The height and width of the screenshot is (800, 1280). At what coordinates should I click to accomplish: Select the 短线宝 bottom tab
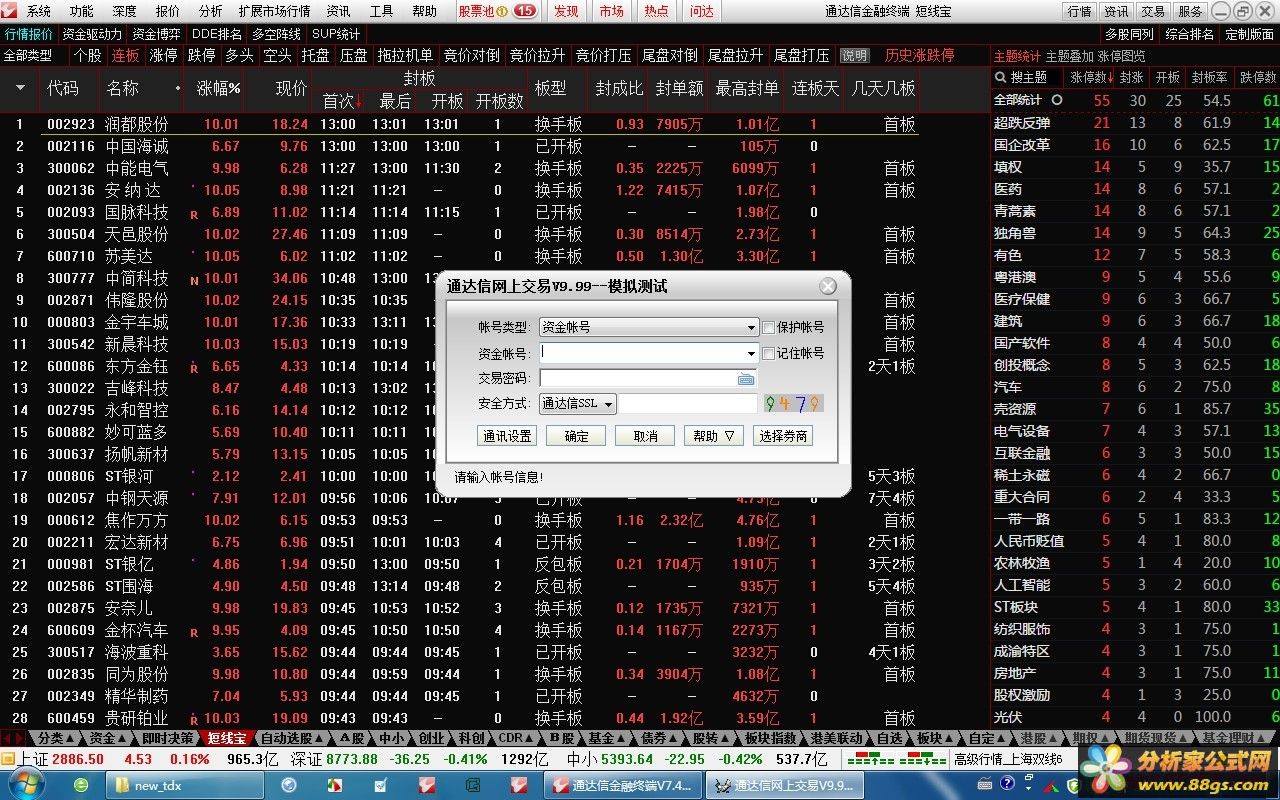(x=226, y=738)
